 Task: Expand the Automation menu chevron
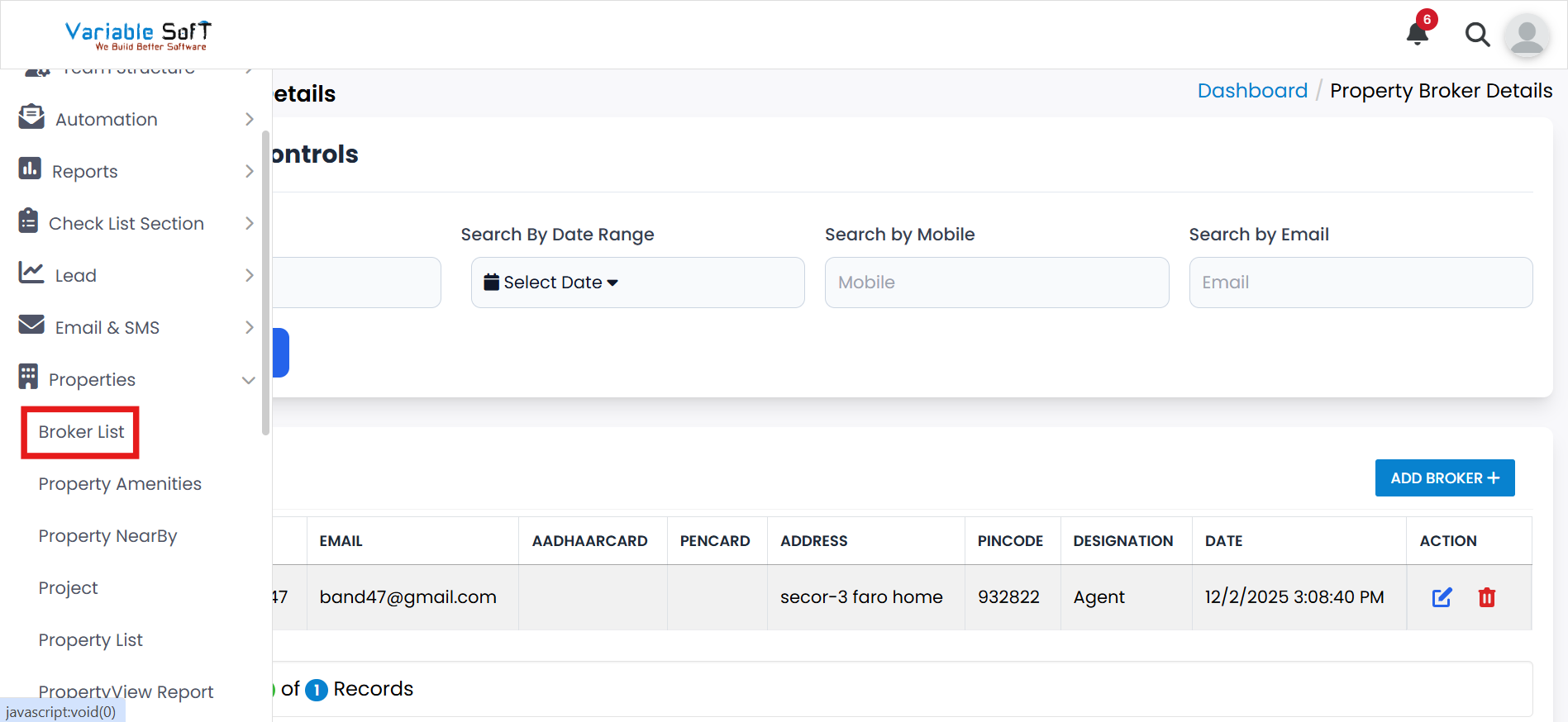point(249,120)
